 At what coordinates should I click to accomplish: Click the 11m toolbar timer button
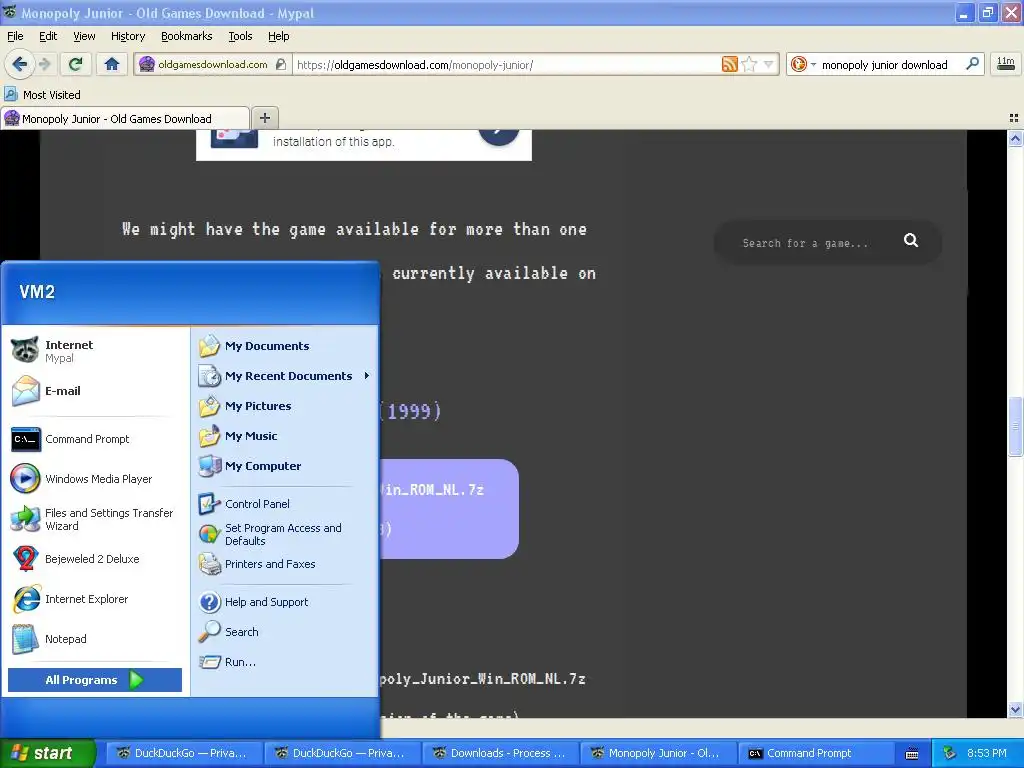point(1006,64)
